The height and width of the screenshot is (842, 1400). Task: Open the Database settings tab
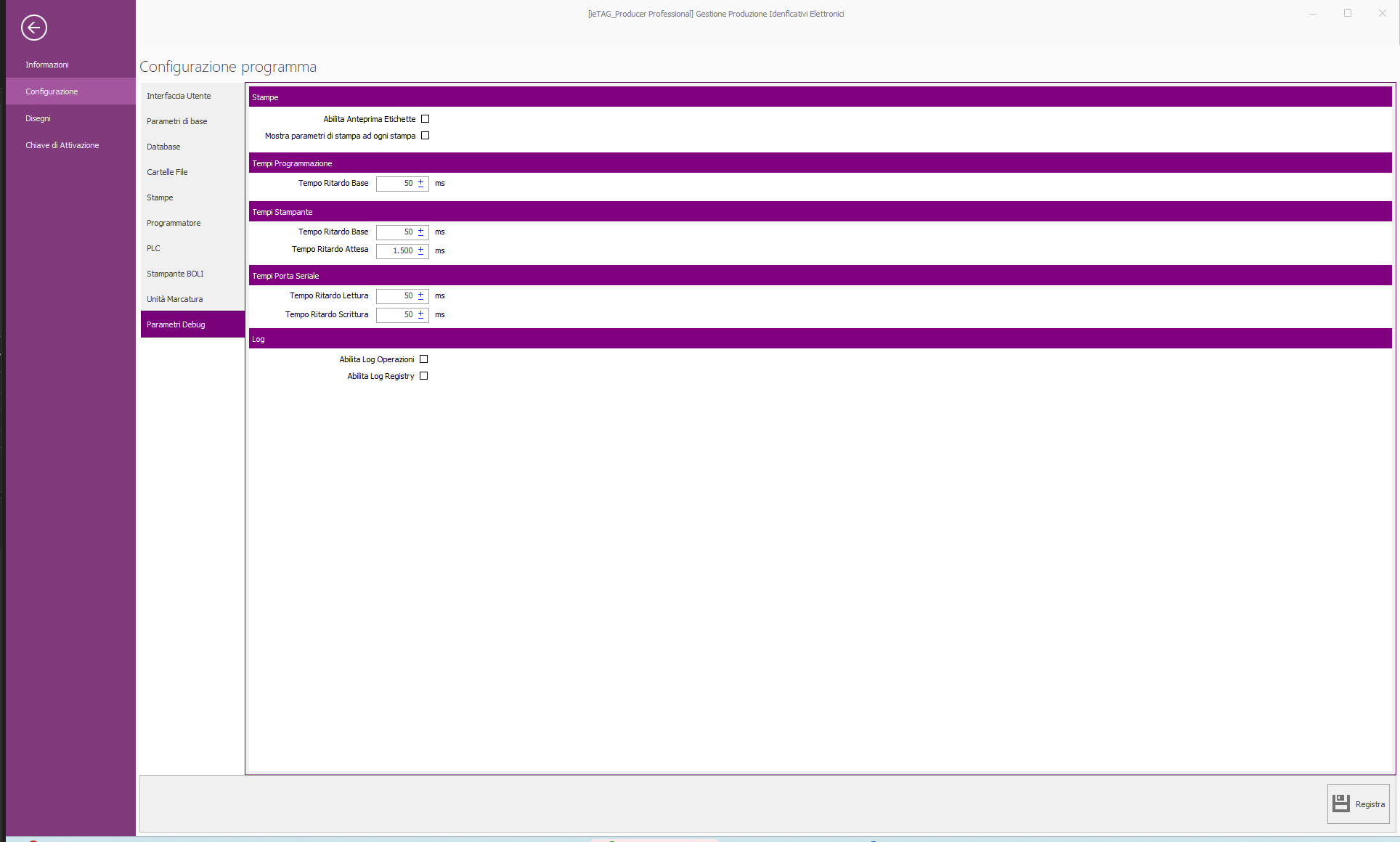[192, 147]
